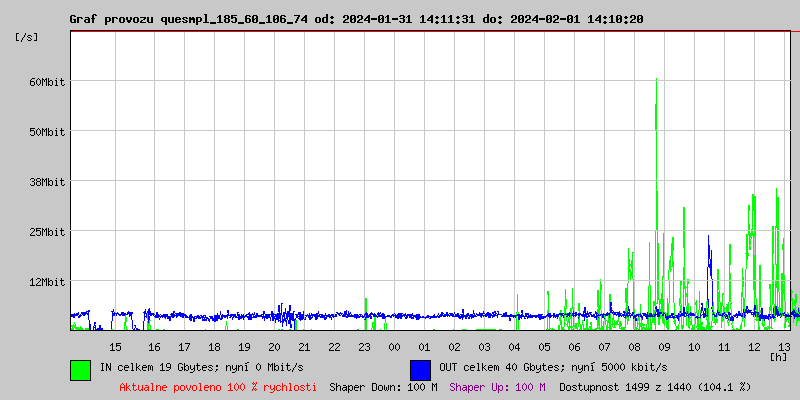This screenshot has height=400, width=800.
Task: Click the '00' midnight hour label on x-axis
Action: click(394, 346)
